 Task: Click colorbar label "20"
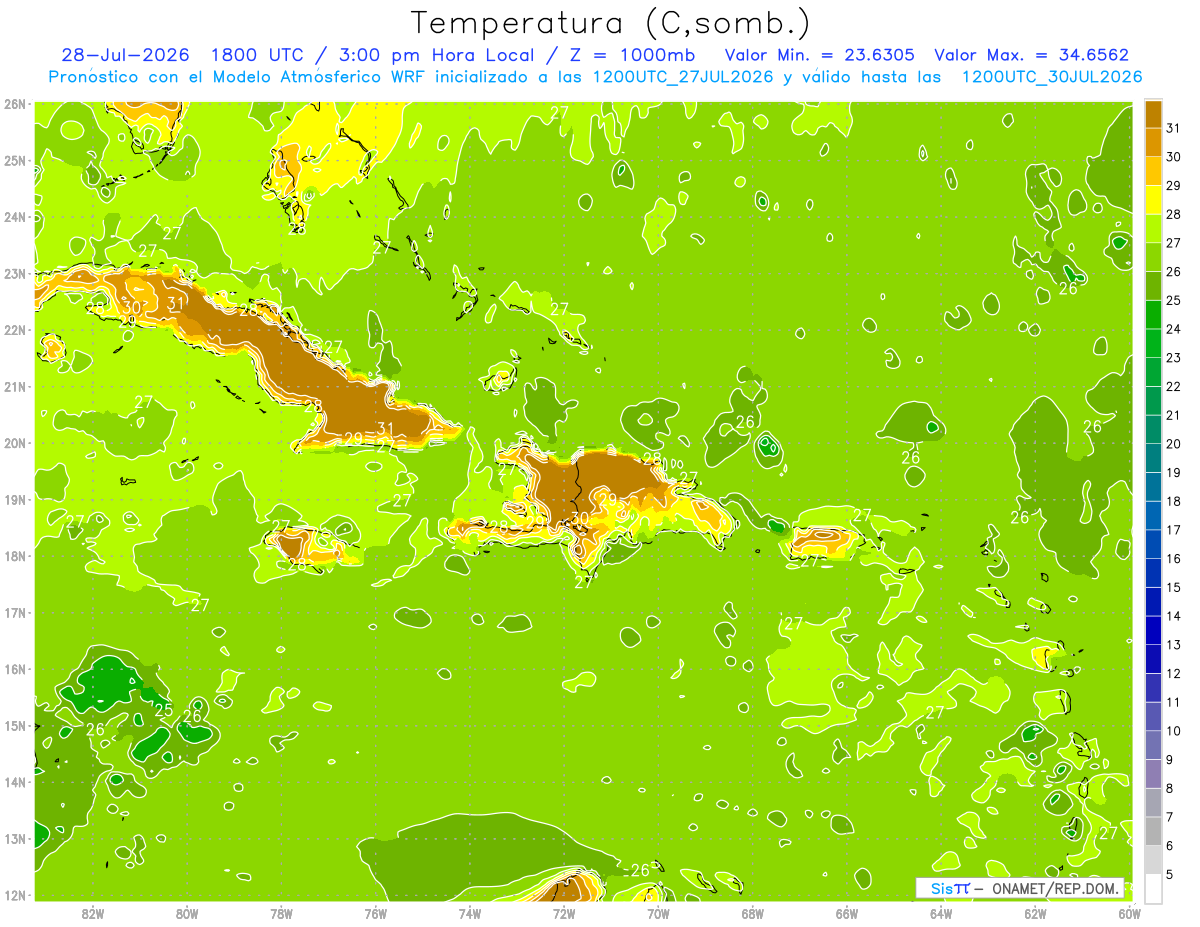[x=1173, y=444]
